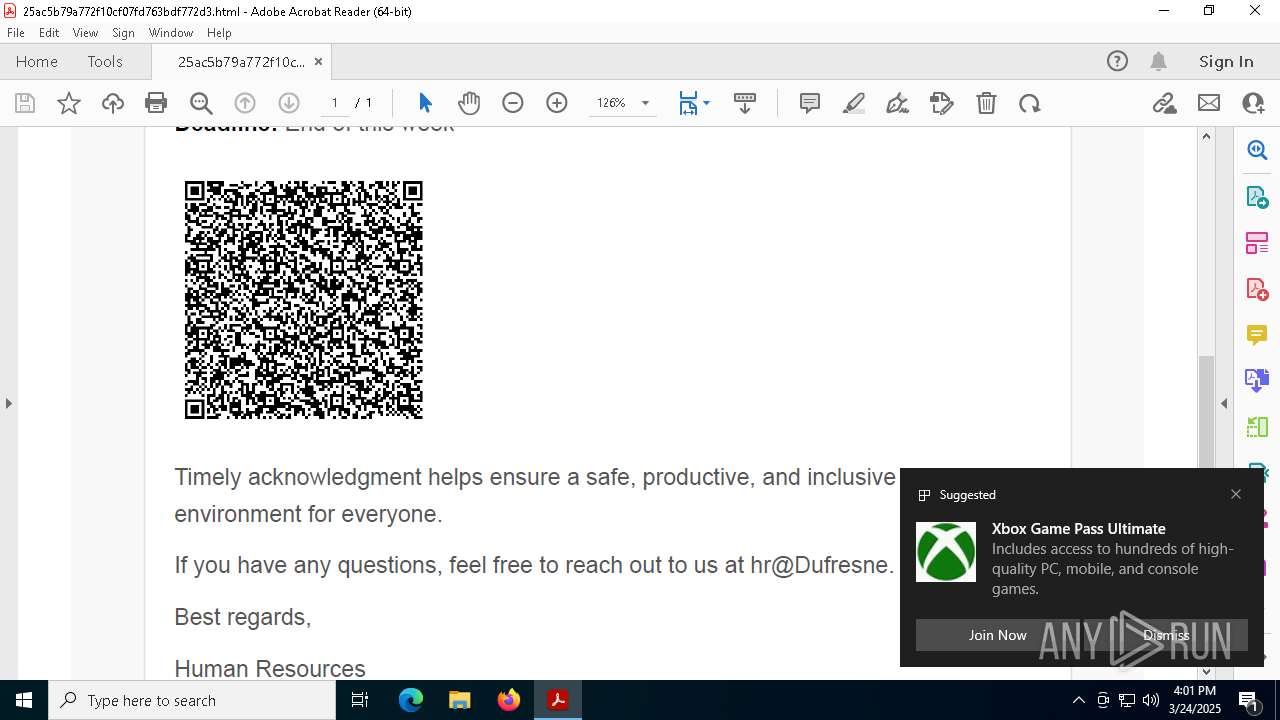Open the Edit menu
The image size is (1280, 720).
pyautogui.click(x=49, y=33)
